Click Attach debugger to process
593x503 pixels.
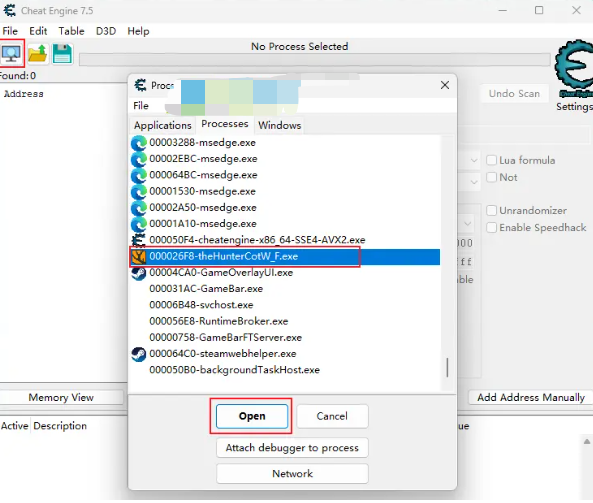pyautogui.click(x=292, y=448)
